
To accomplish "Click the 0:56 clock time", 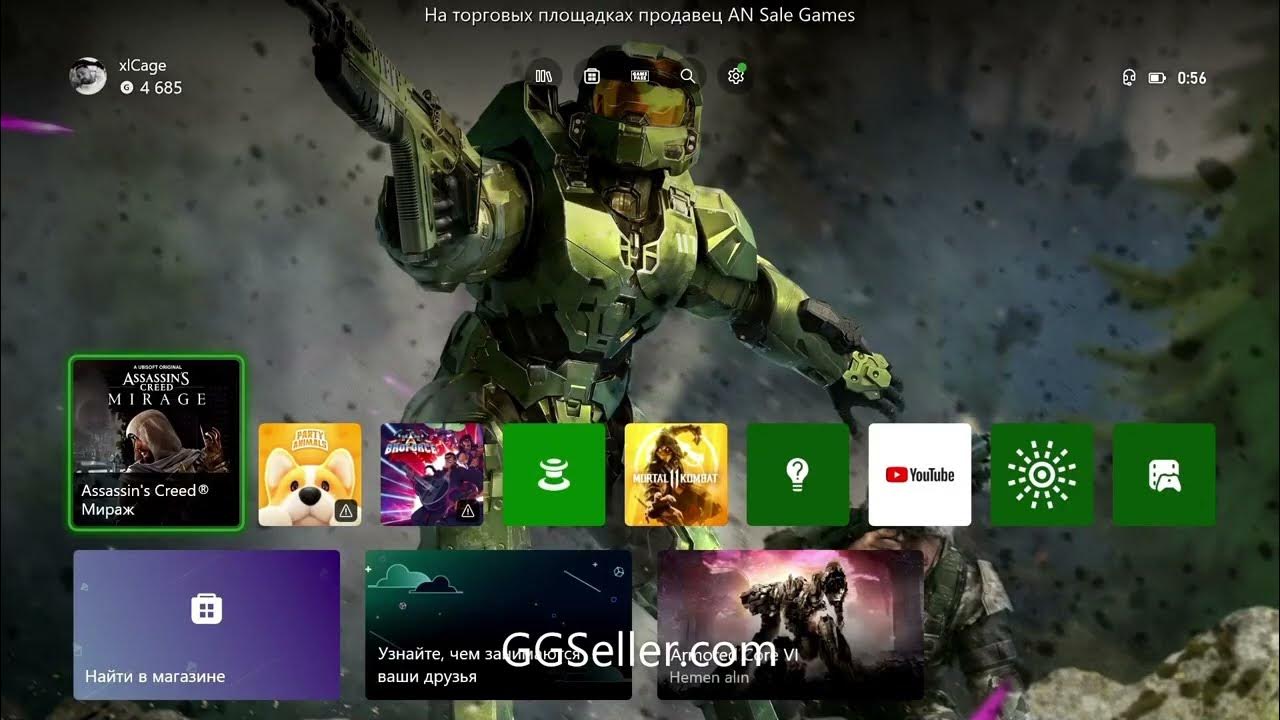I will pyautogui.click(x=1192, y=78).
